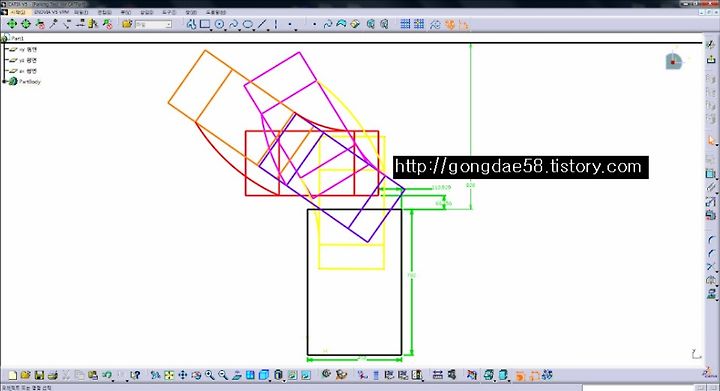Click the What's This help icon
This screenshot has height=391, width=720.
[x=135, y=375]
